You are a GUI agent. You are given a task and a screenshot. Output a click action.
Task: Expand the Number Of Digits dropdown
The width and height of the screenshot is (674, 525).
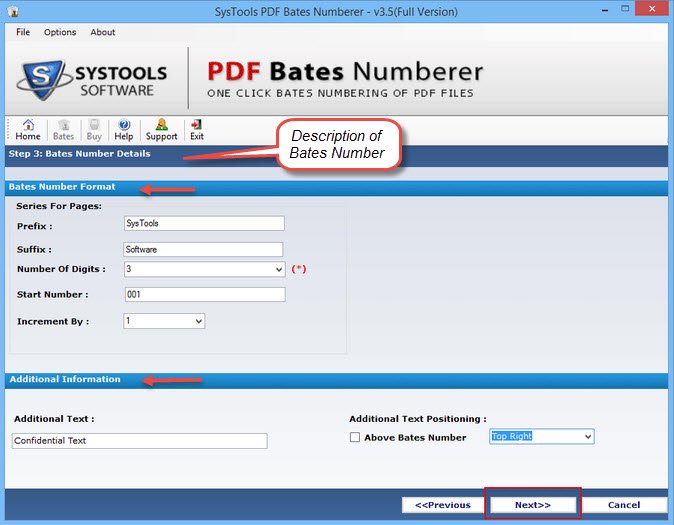(279, 270)
